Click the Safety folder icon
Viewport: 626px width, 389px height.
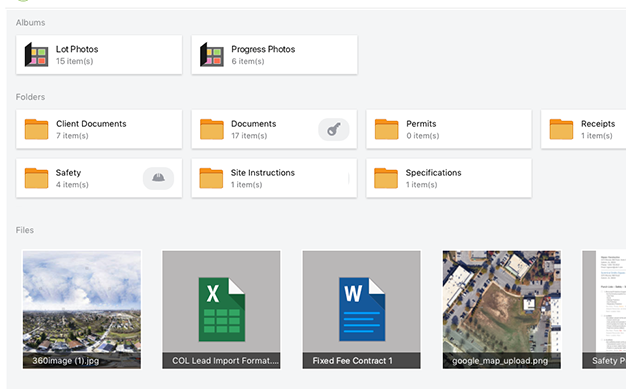[36, 178]
